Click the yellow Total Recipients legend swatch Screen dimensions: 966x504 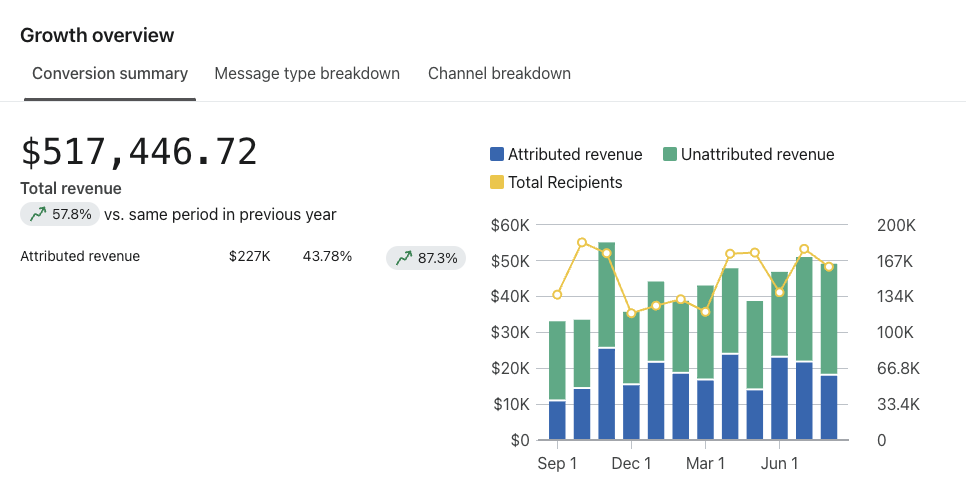(x=497, y=182)
